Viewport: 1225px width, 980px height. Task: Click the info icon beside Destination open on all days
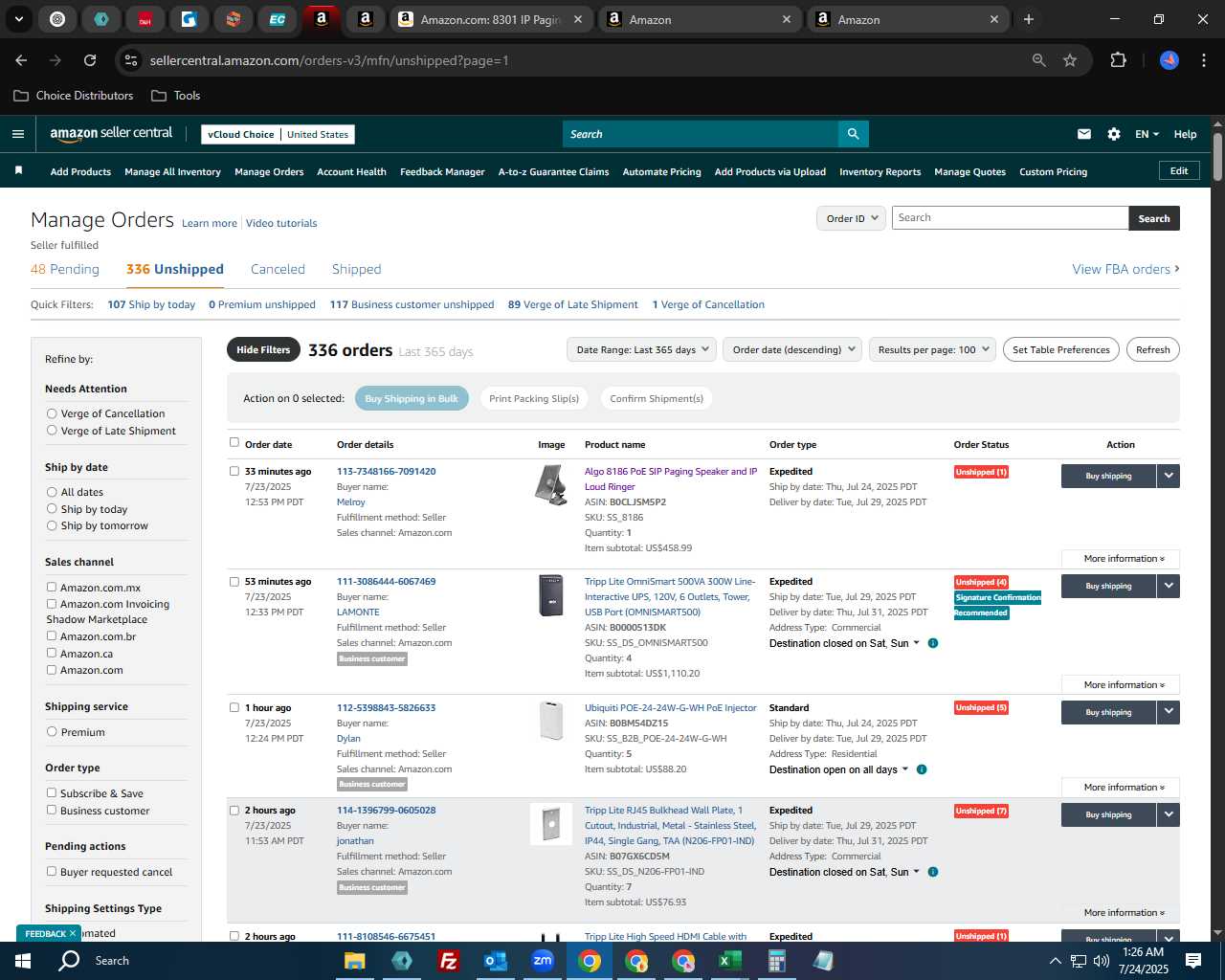(x=922, y=769)
